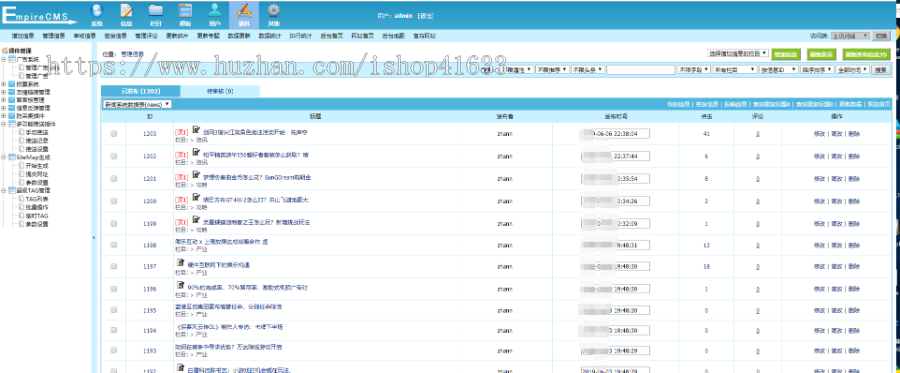Click the 删除 link in row 1203
The width and height of the screenshot is (900, 373).
click(x=854, y=133)
